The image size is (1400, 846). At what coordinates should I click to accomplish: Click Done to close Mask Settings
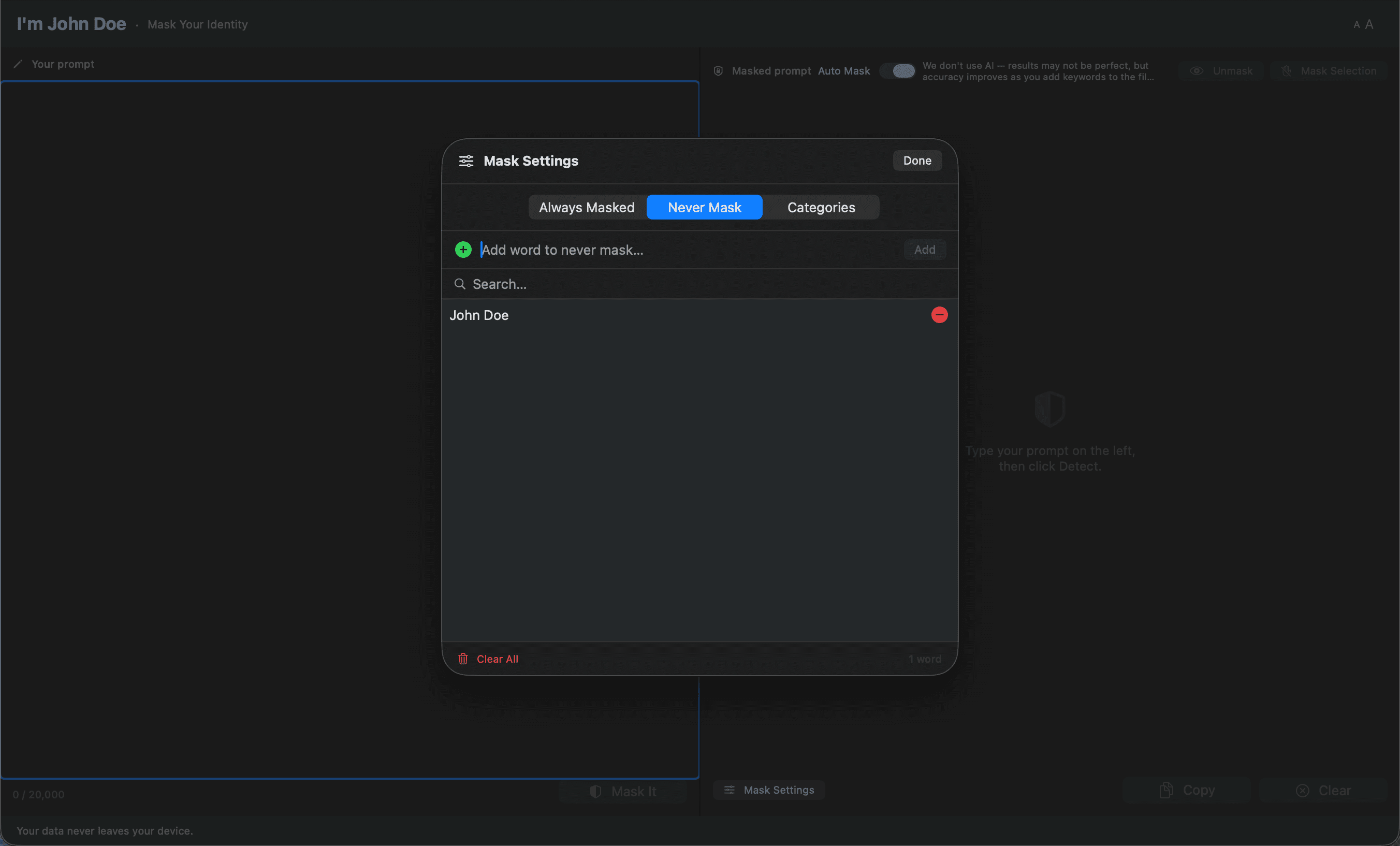point(916,160)
